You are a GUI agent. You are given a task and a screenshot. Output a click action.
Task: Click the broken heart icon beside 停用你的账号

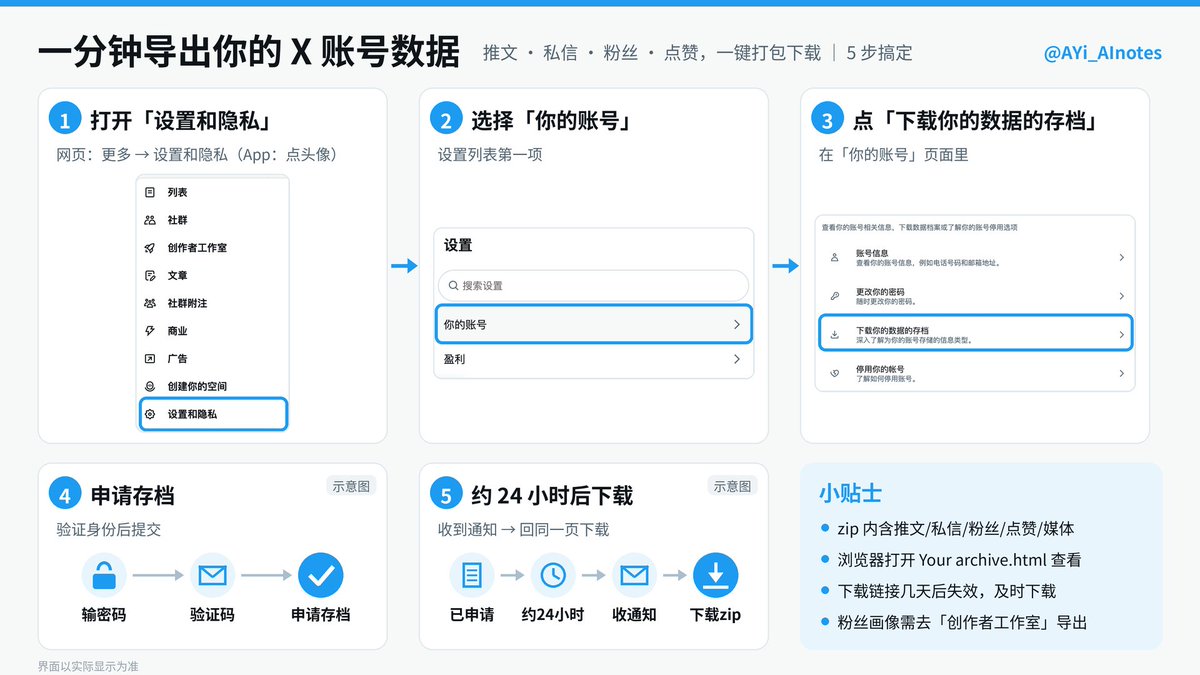835,373
